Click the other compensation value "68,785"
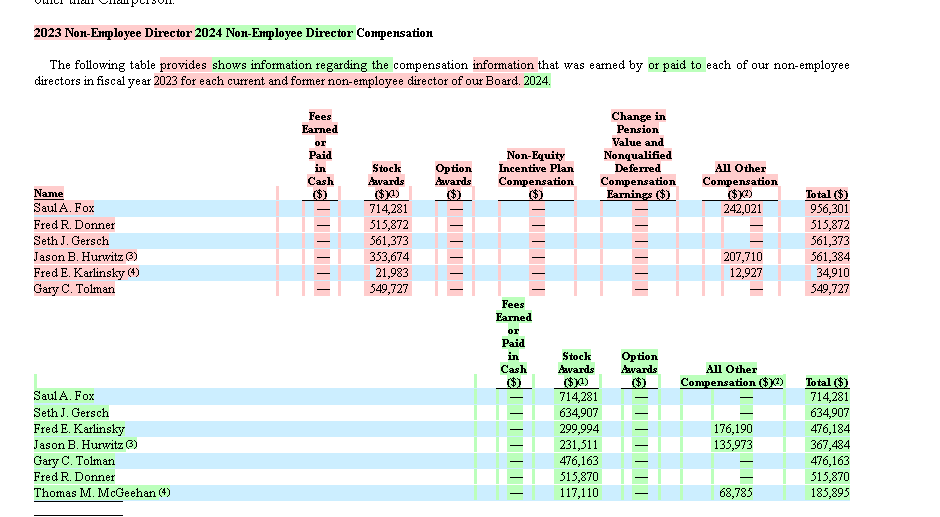 (736, 493)
